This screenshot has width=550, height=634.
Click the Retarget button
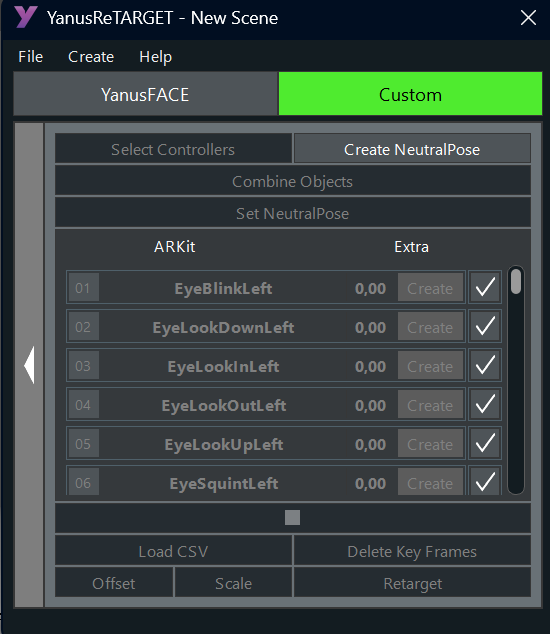(x=412, y=583)
